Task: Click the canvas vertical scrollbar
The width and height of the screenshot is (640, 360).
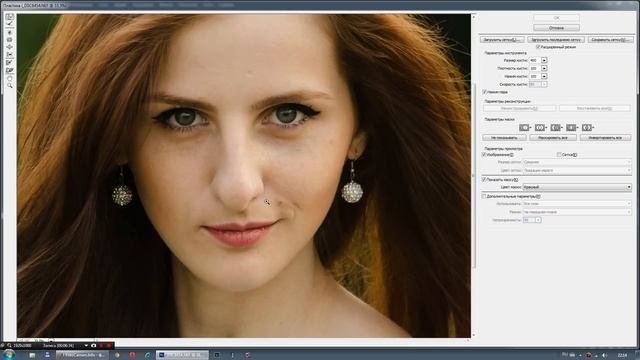Action: [x=473, y=176]
